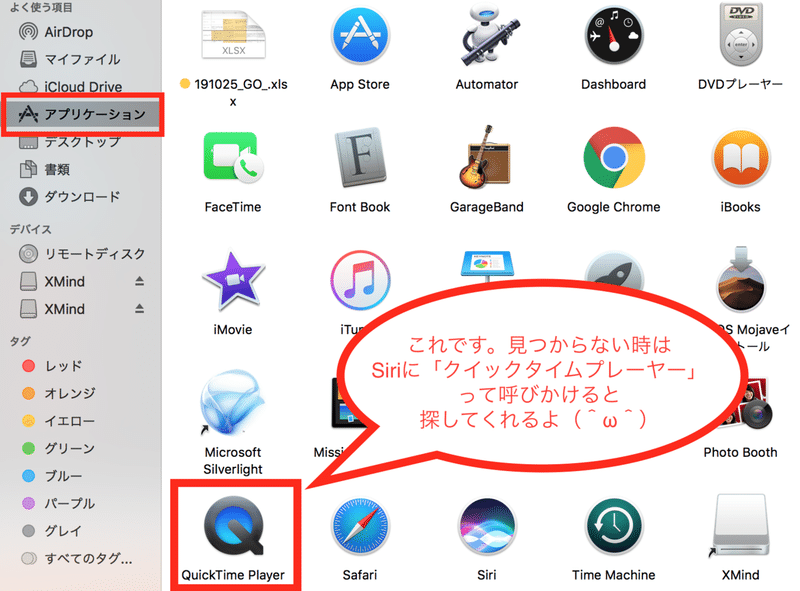Viewport: 800px width, 591px height.
Task: Select リモートディスク under devices
Action: coord(82,254)
